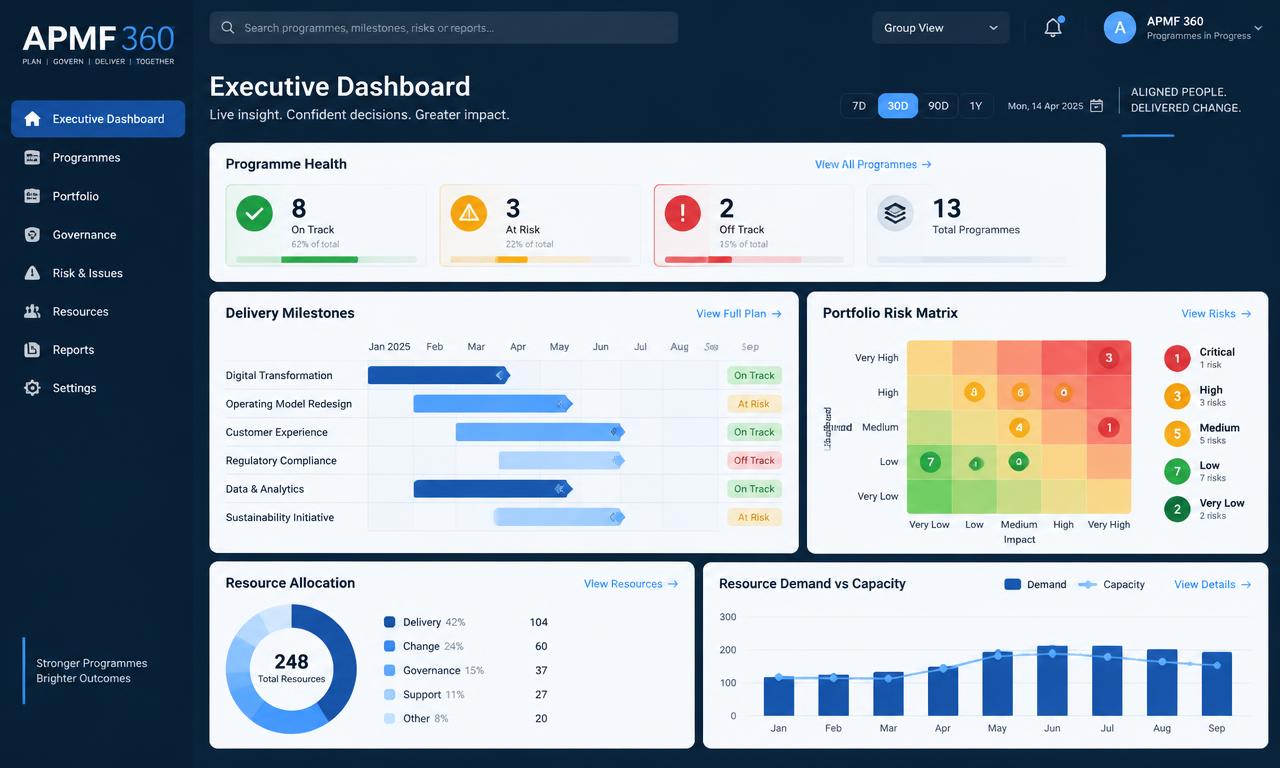Click the Total Programmes layers icon
This screenshot has height=768, width=1280.
(895, 213)
